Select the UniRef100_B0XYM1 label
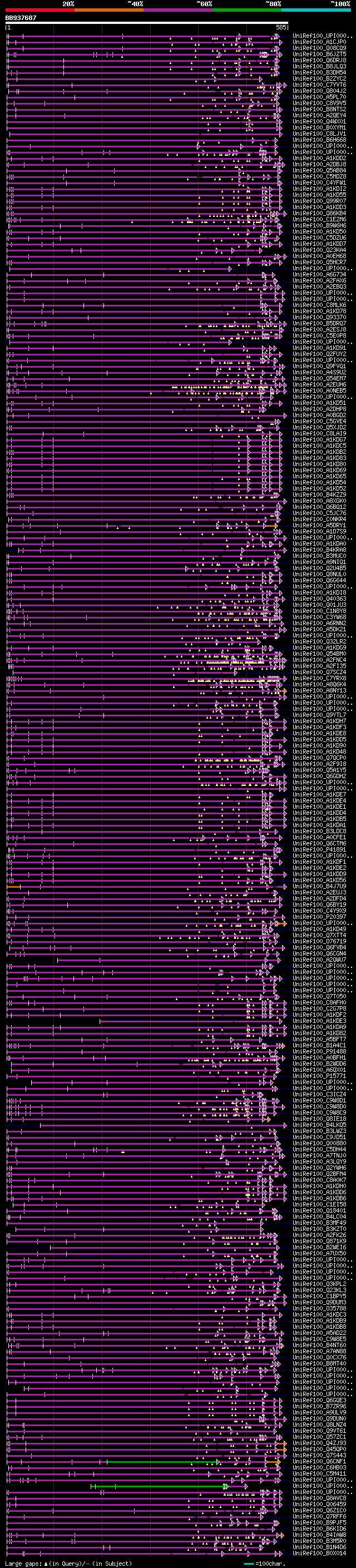Screen dimensions: 356x1568 click(x=319, y=127)
